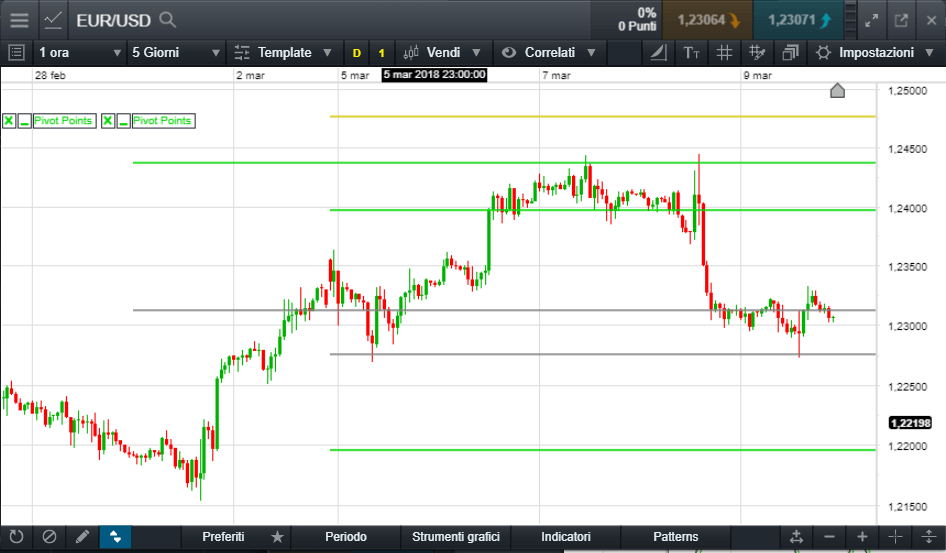Click the circle-slash clear drawings icon
The width and height of the screenshot is (946, 553).
click(x=49, y=536)
